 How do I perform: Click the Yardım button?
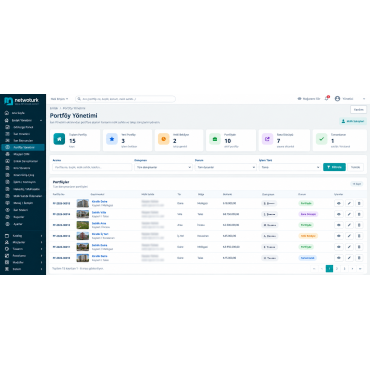358,110
